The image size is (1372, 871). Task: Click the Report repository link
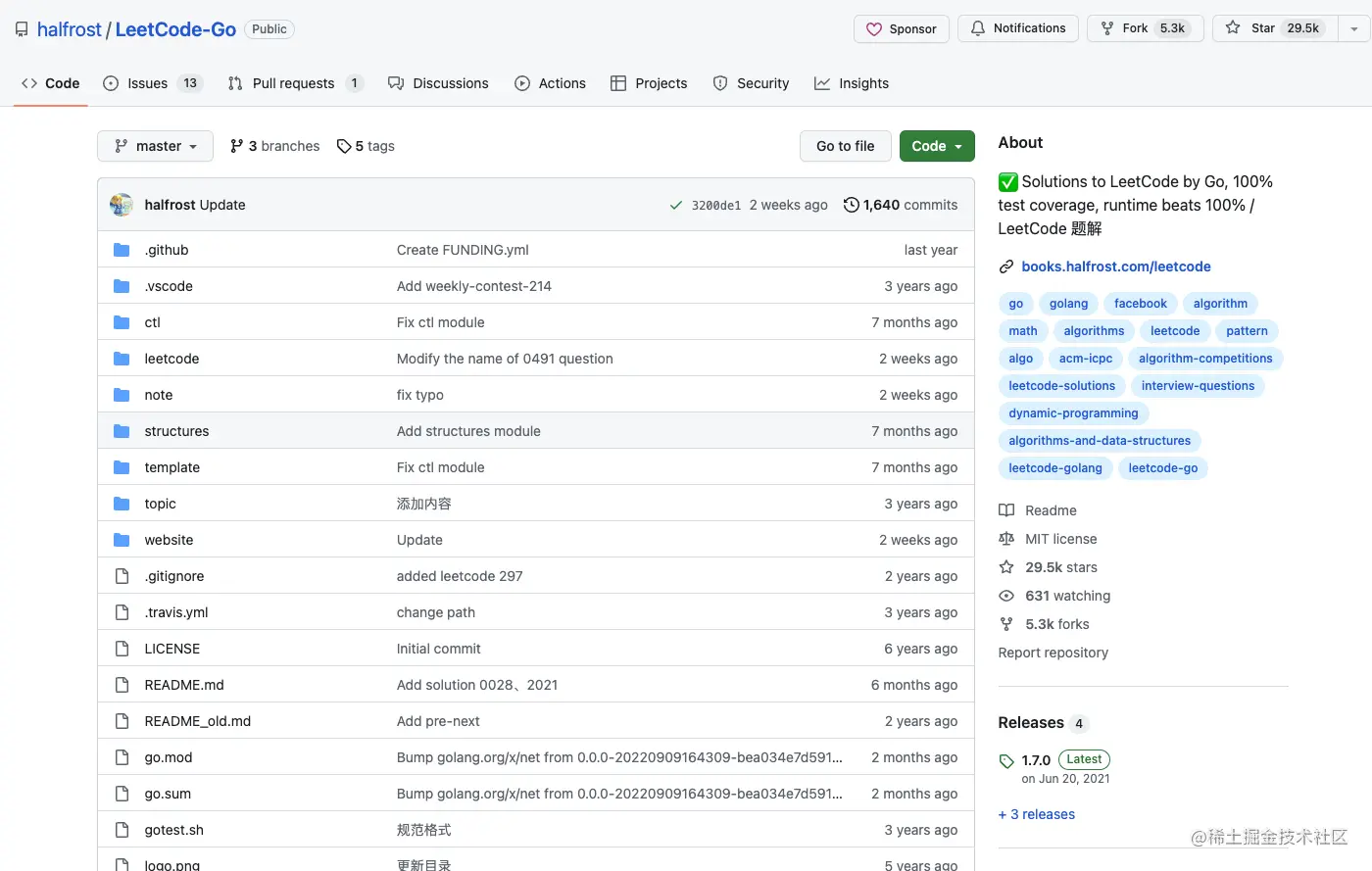pos(1053,653)
